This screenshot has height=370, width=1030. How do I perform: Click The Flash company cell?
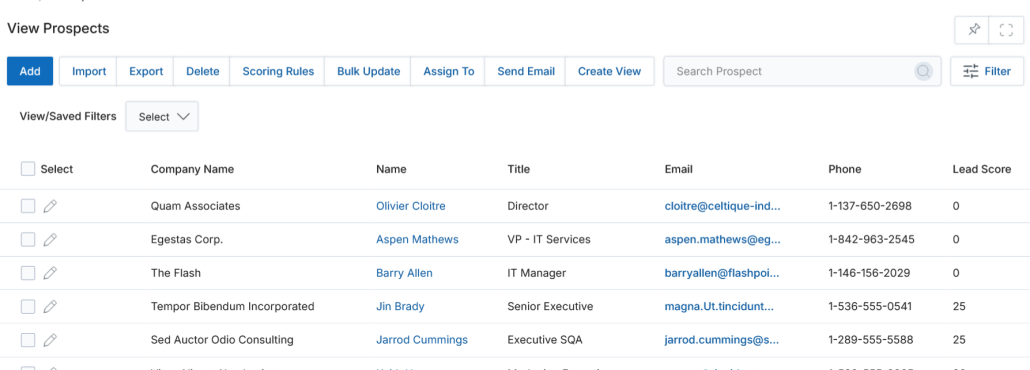pyautogui.click(x=175, y=273)
